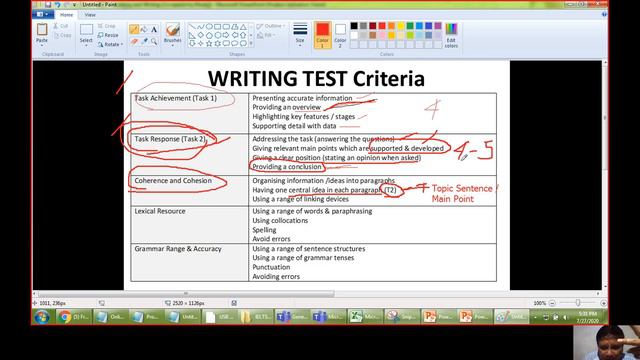Pick the Curve shape in Shapes gallery
This screenshot has width=640, height=360.
point(200,27)
